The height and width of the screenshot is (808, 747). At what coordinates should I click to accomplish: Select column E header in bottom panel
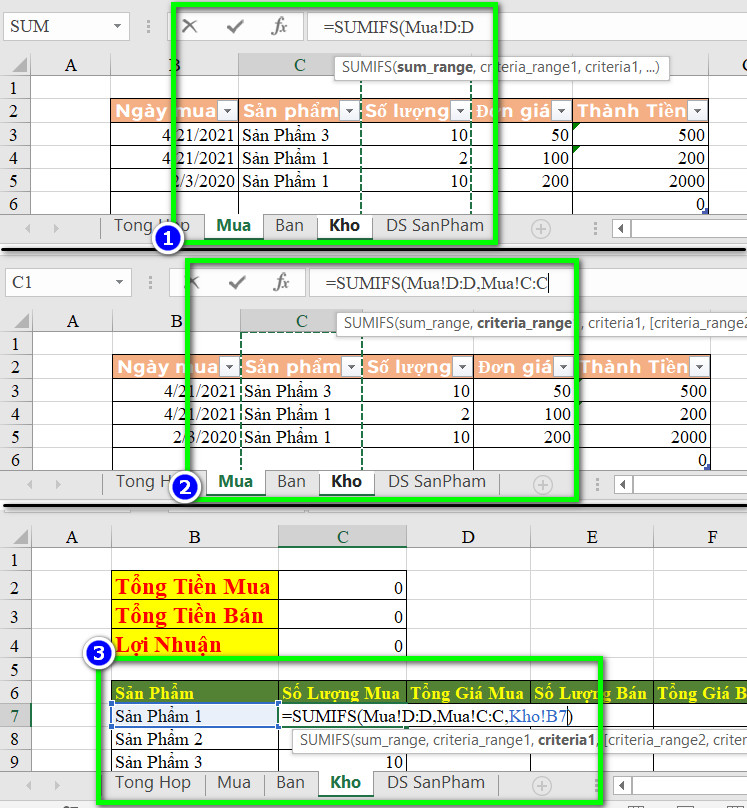pyautogui.click(x=591, y=537)
